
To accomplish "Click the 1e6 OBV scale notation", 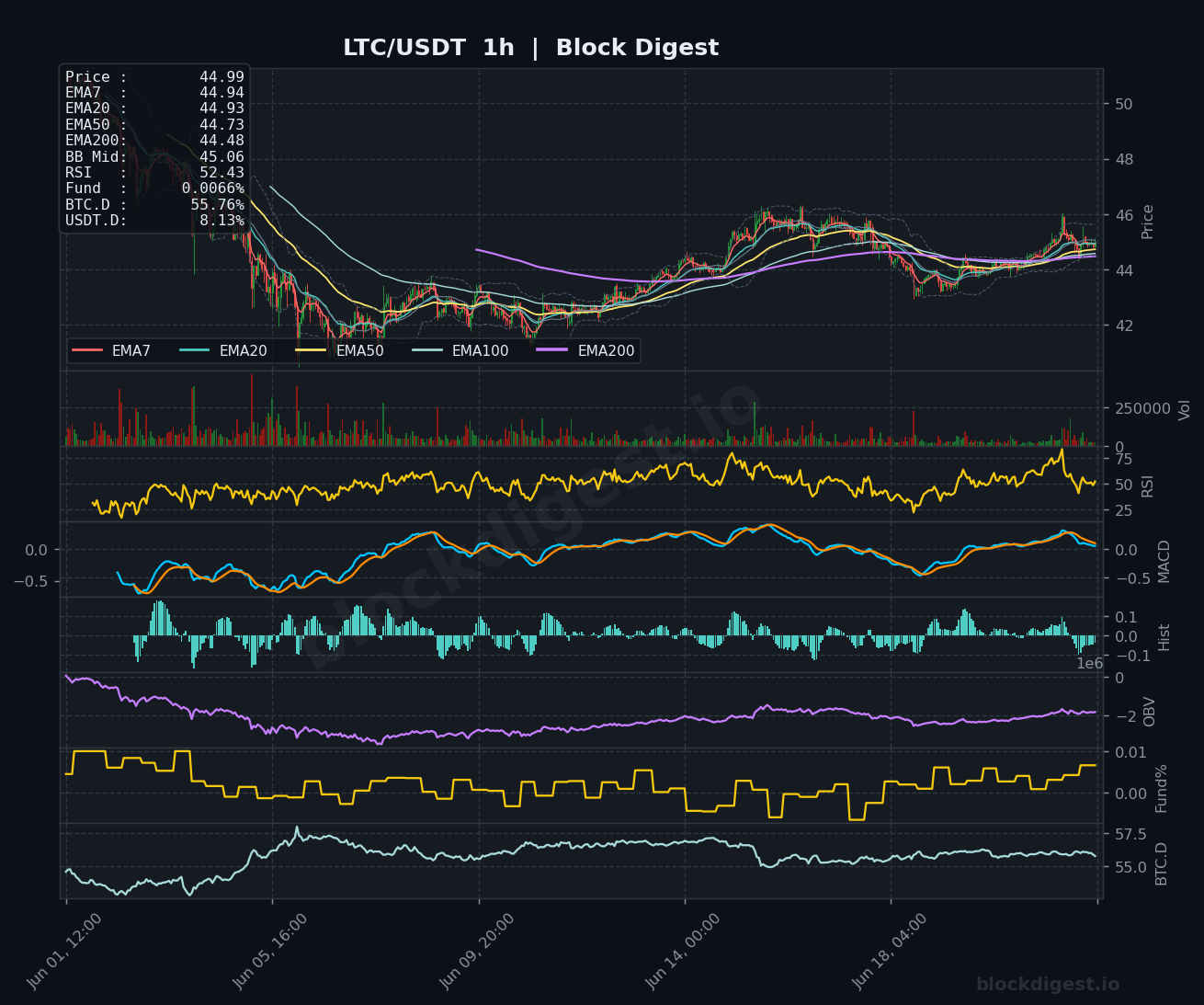I will pyautogui.click(x=1090, y=663).
